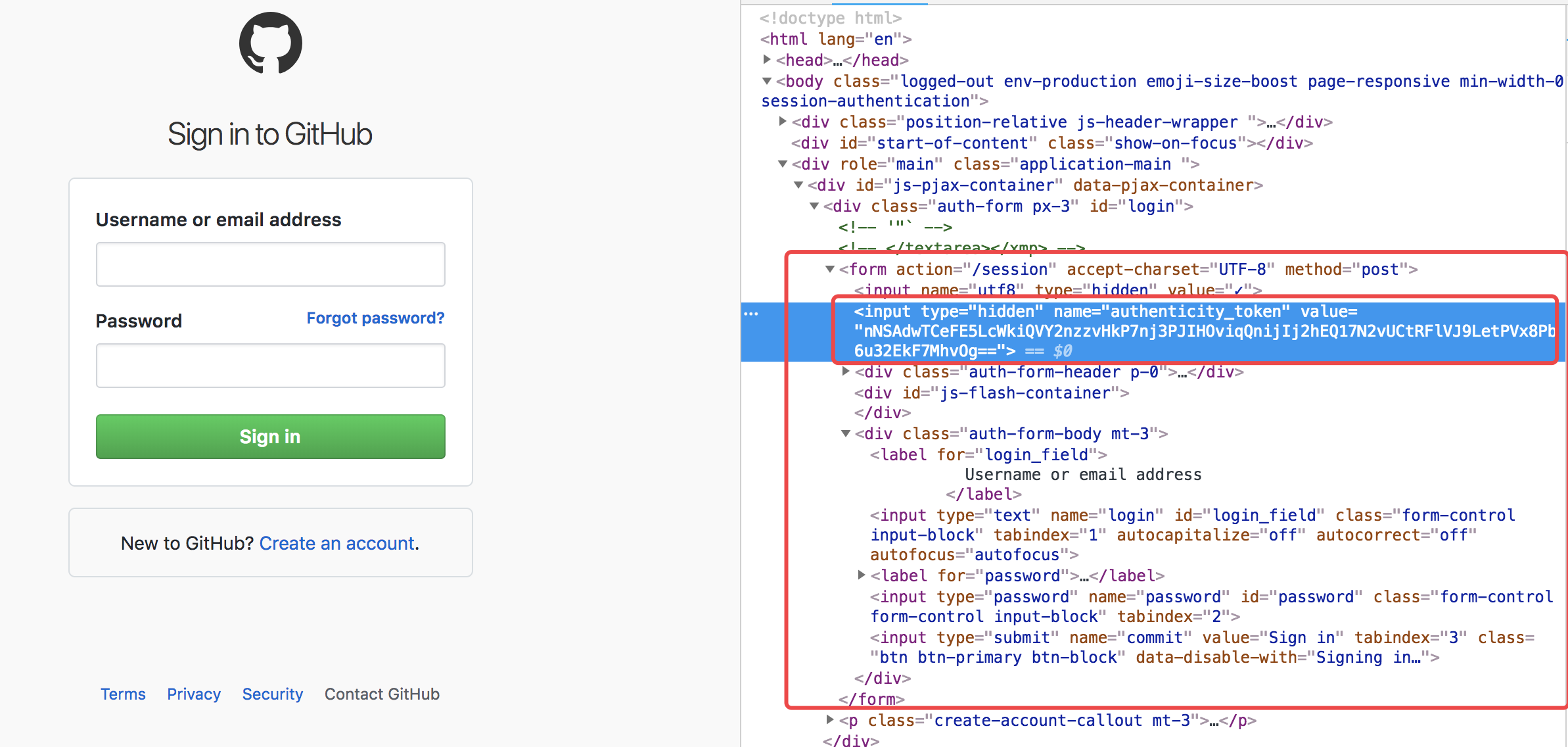This screenshot has width=1568, height=747.
Task: Collapse the role main div node
Action: [783, 164]
